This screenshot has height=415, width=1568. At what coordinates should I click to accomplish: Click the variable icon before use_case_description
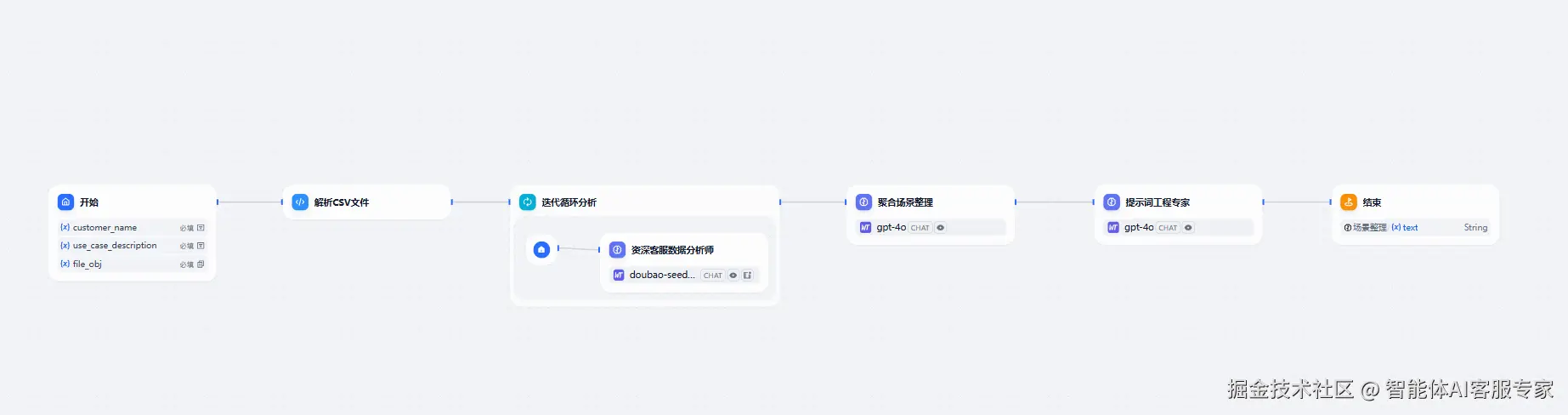click(x=65, y=246)
